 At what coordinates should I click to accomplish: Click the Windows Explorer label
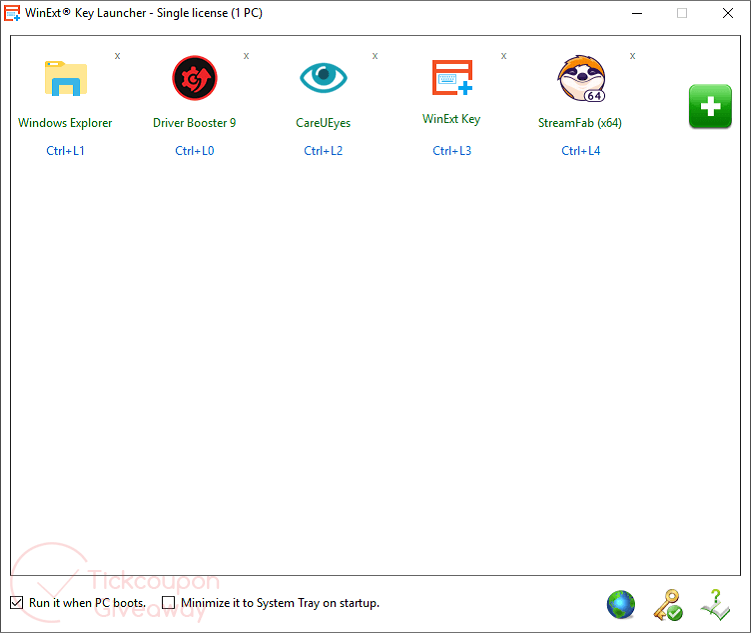click(x=65, y=123)
